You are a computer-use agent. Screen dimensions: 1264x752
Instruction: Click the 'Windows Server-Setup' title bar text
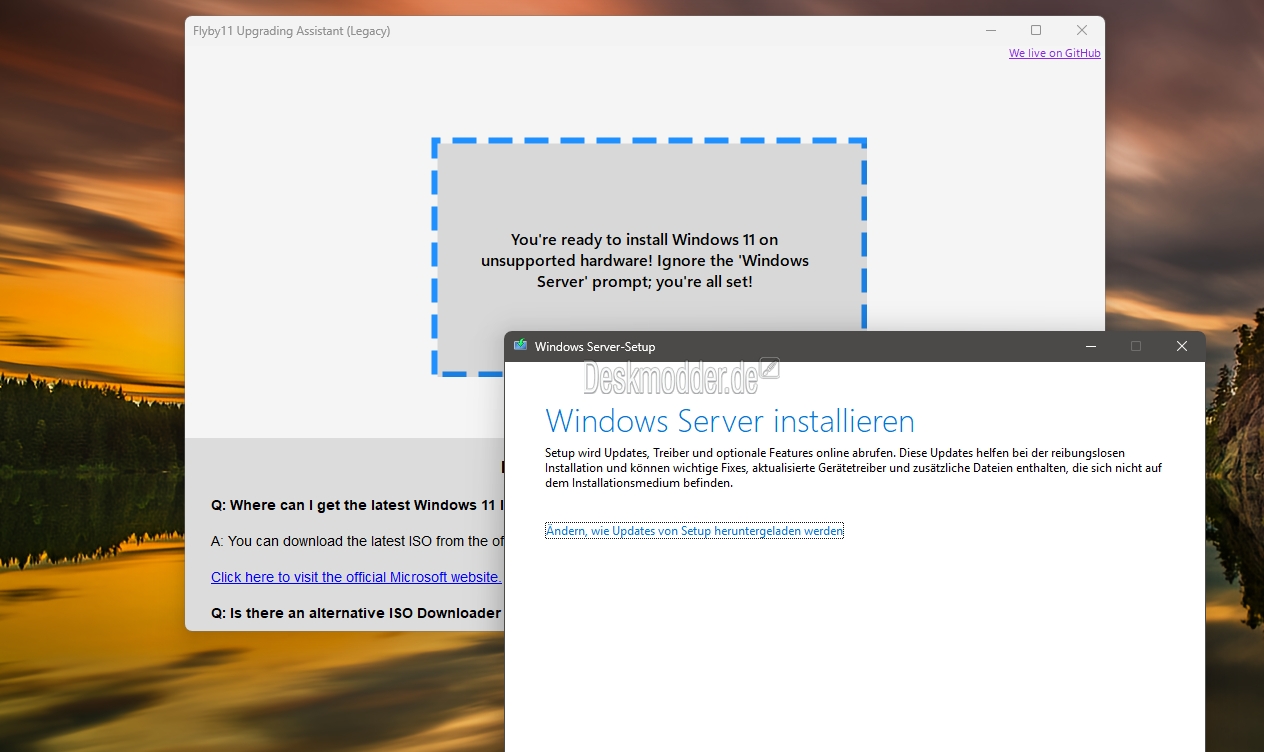(x=595, y=347)
